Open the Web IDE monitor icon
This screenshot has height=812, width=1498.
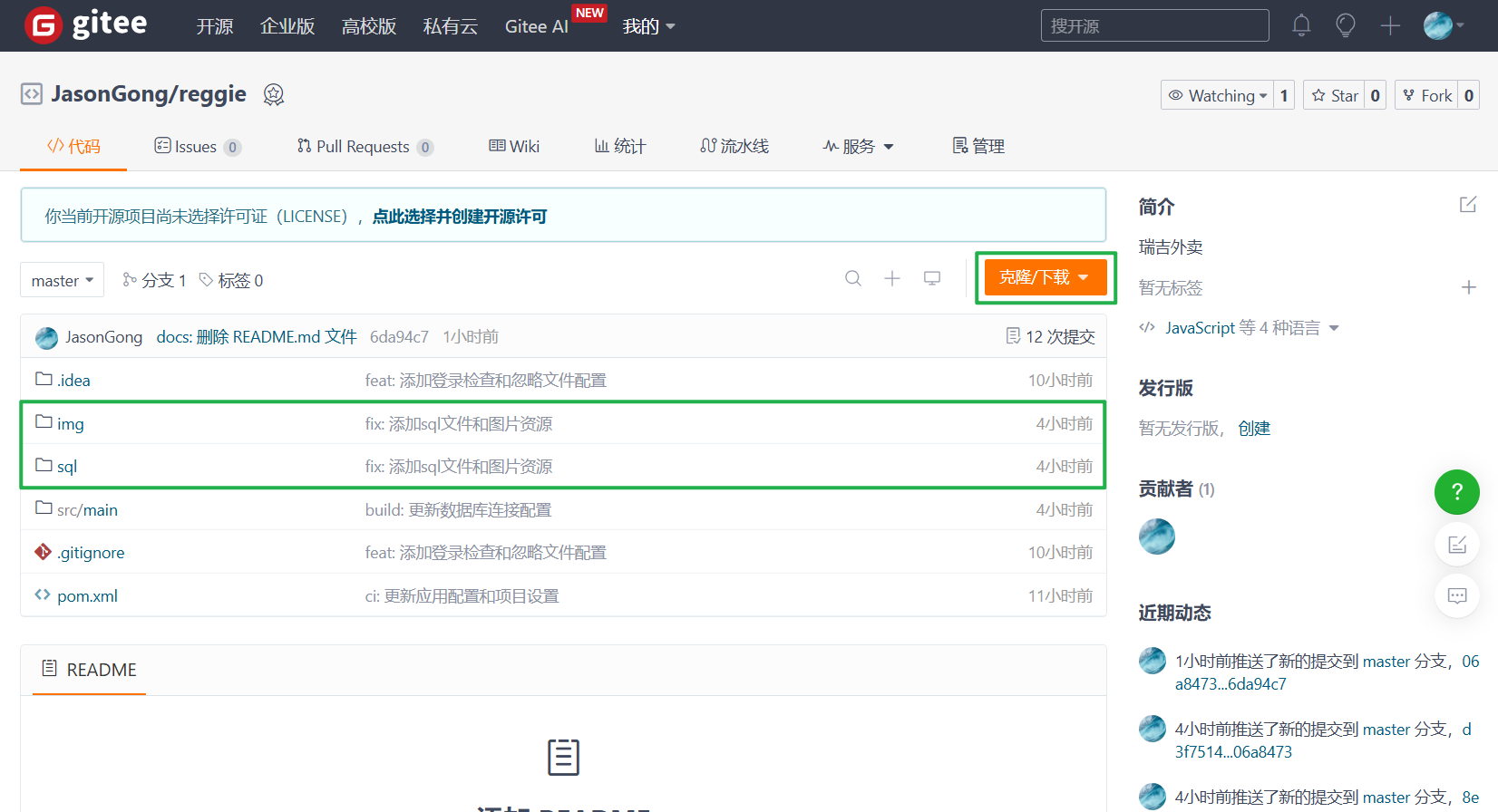click(x=931, y=278)
